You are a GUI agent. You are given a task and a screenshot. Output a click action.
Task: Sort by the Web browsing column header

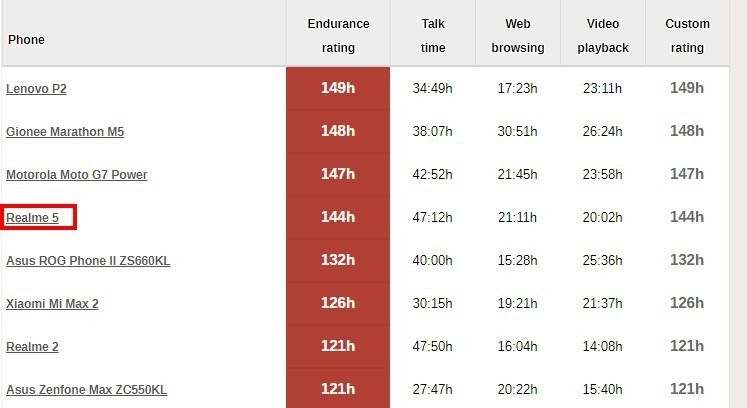click(518, 35)
